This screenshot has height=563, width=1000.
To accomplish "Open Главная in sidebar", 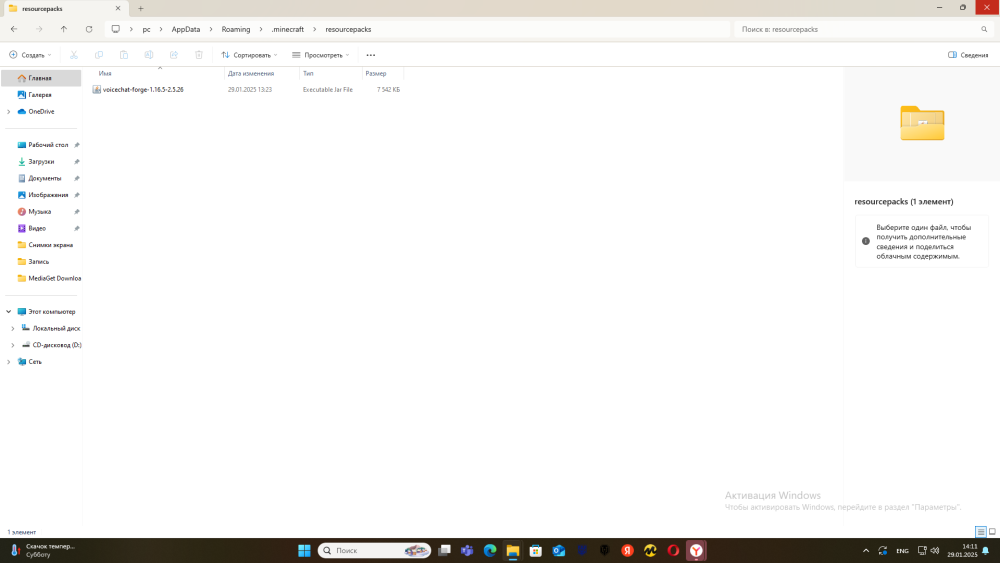I will 41,78.
